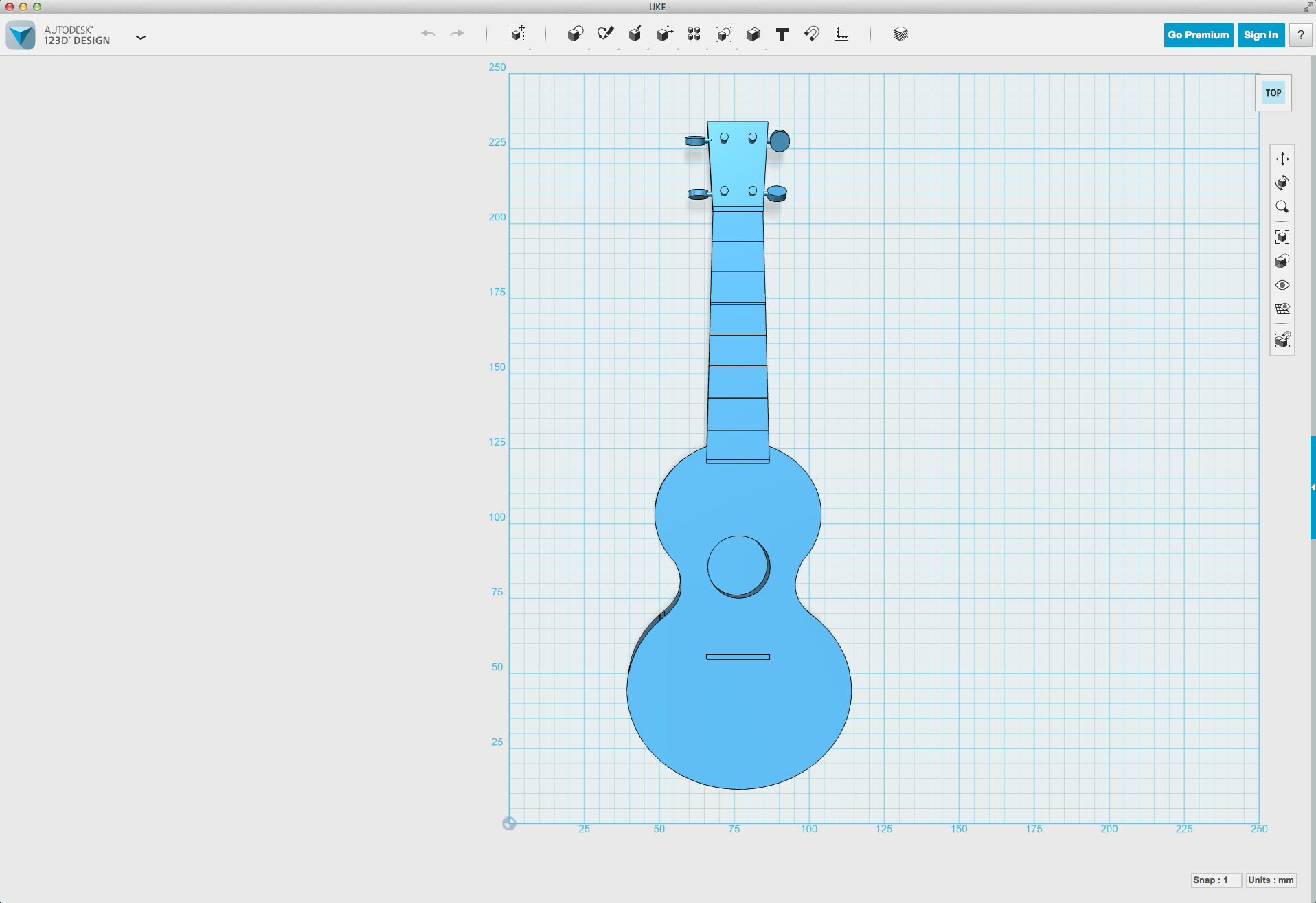
Task: Click the Undo arrow in the toolbar
Action: (428, 34)
